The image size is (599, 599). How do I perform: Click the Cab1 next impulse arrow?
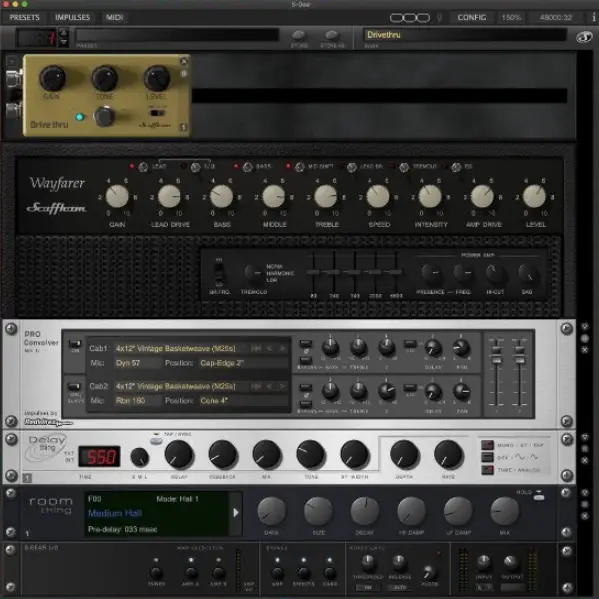pyautogui.click(x=282, y=348)
